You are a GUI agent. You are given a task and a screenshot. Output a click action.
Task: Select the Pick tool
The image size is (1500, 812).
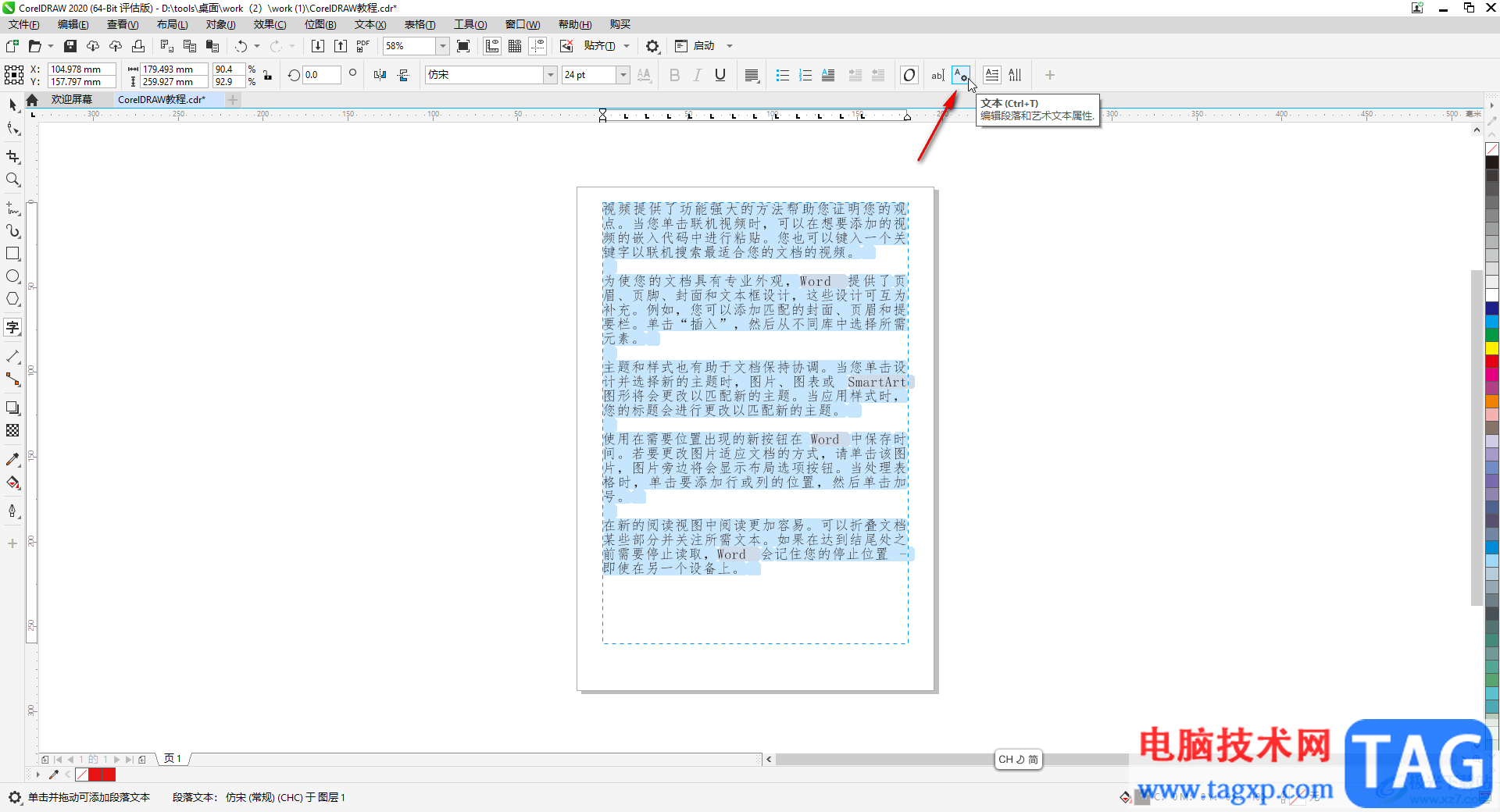(12, 105)
